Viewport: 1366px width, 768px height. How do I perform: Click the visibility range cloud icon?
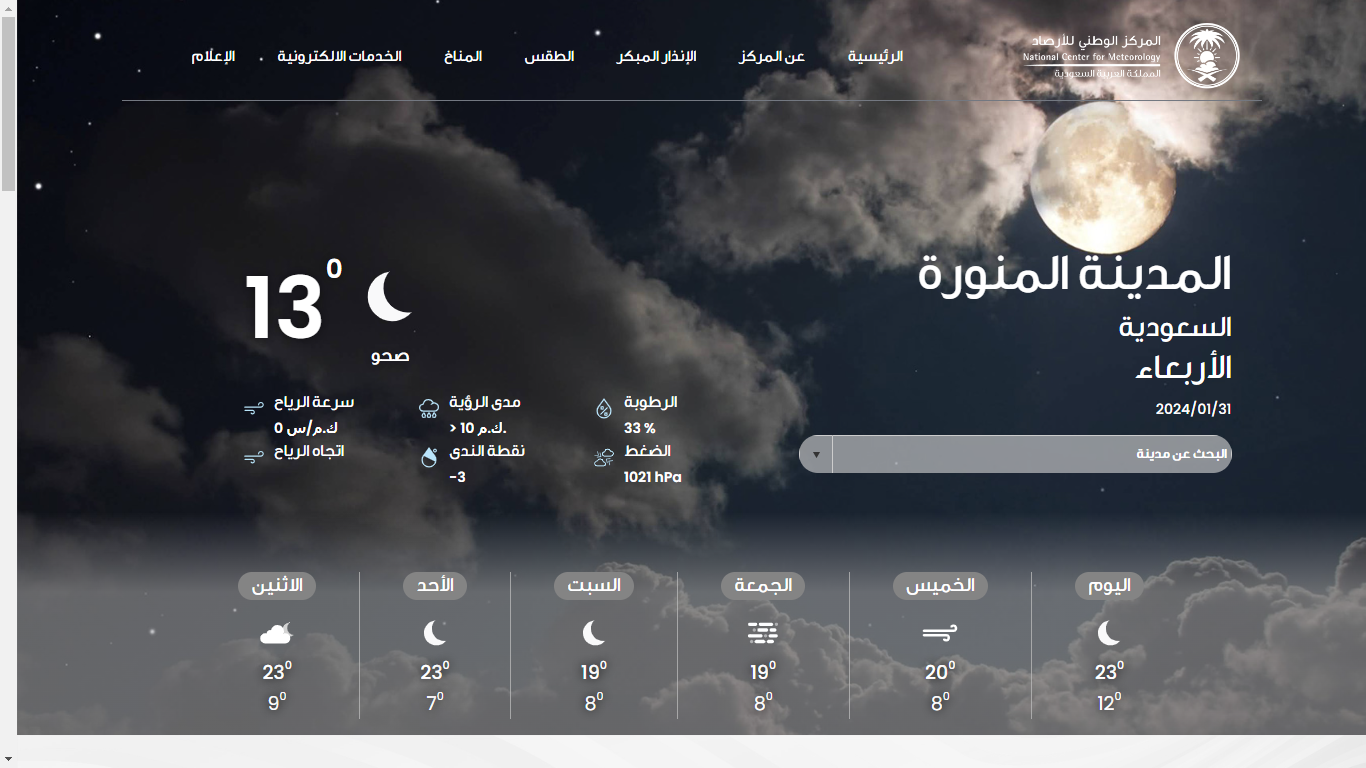pos(429,408)
